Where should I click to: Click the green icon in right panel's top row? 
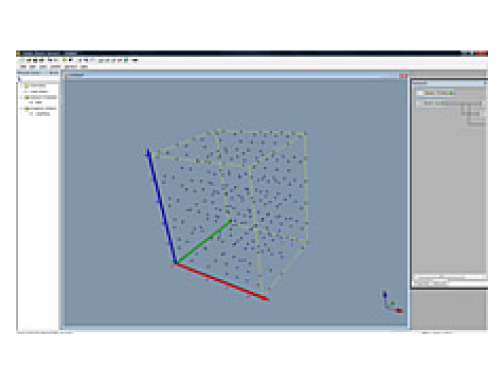pos(451,93)
